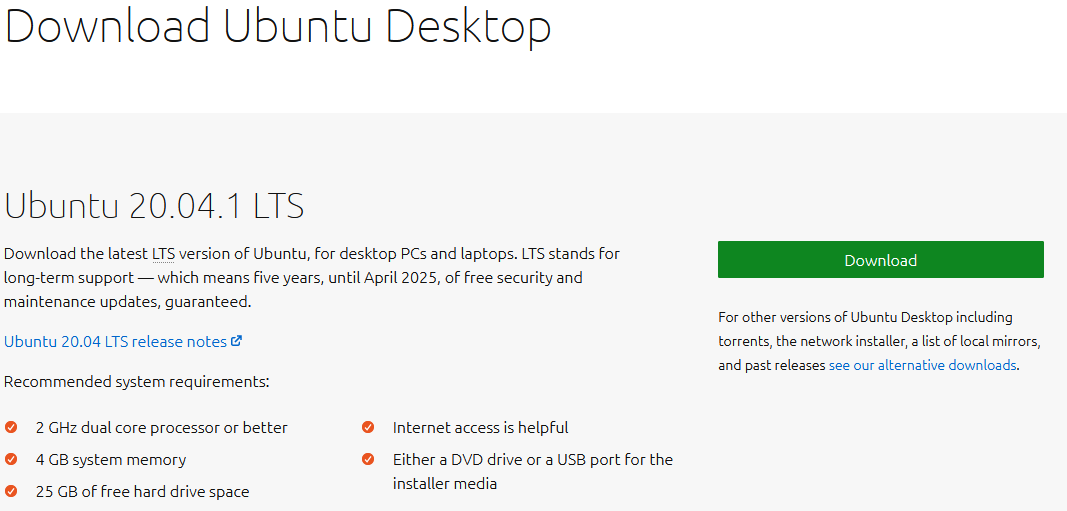This screenshot has height=511, width=1067.
Task: Click the checkmark icon beside Internet access
Action: coord(368,428)
